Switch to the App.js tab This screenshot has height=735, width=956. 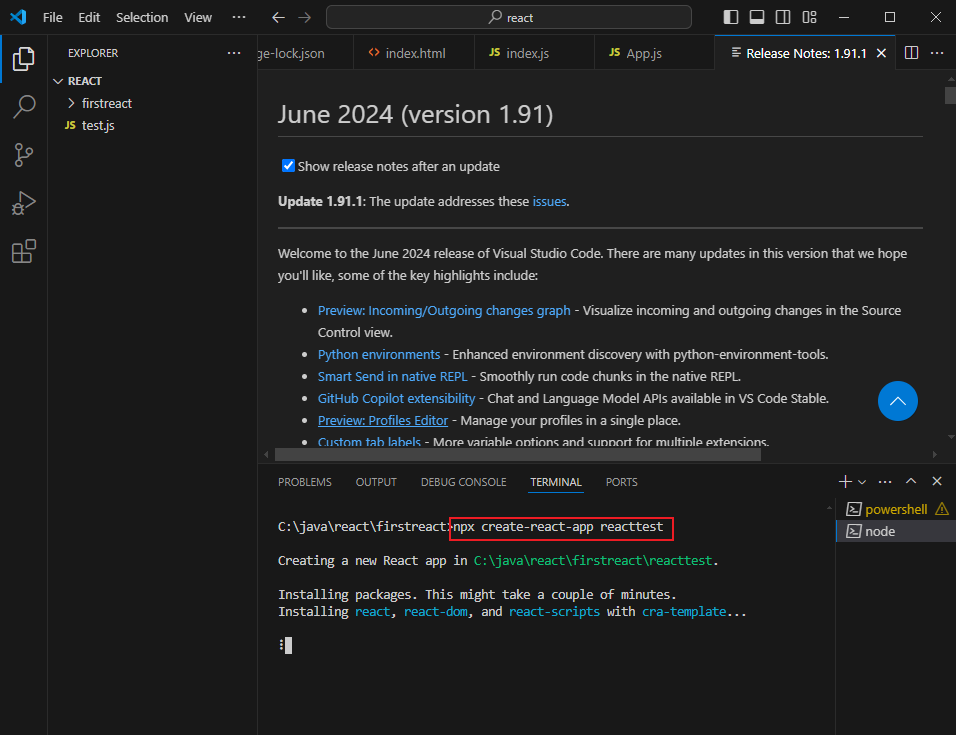tap(654, 53)
